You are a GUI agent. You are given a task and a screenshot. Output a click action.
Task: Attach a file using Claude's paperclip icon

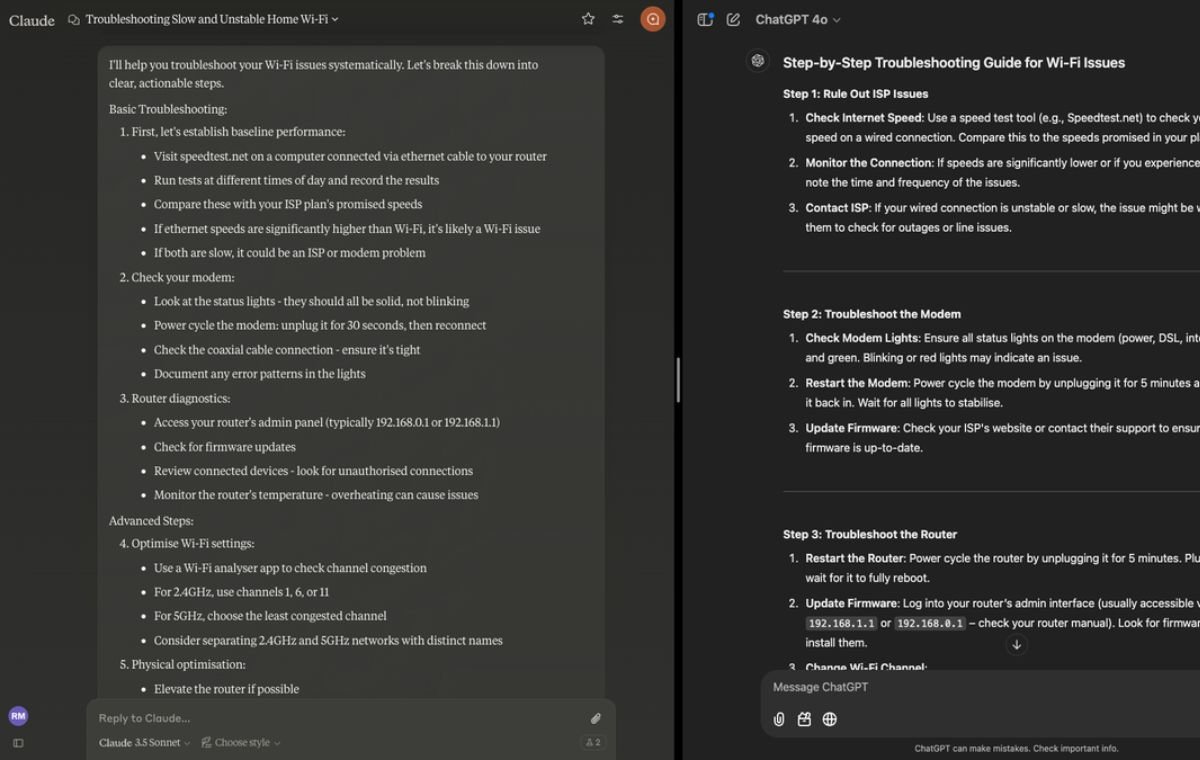(595, 718)
